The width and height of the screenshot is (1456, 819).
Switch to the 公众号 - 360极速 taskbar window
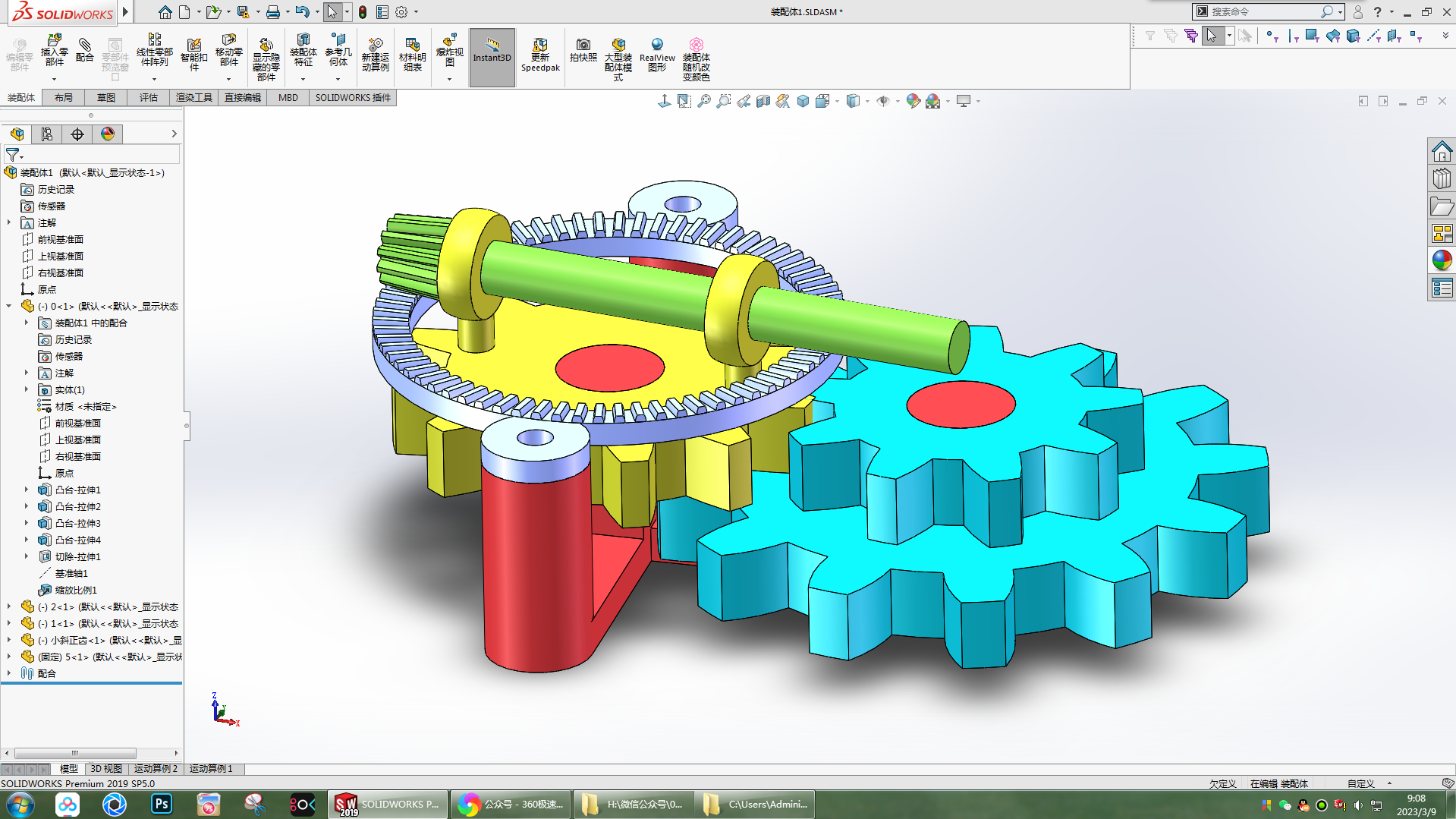pos(511,804)
